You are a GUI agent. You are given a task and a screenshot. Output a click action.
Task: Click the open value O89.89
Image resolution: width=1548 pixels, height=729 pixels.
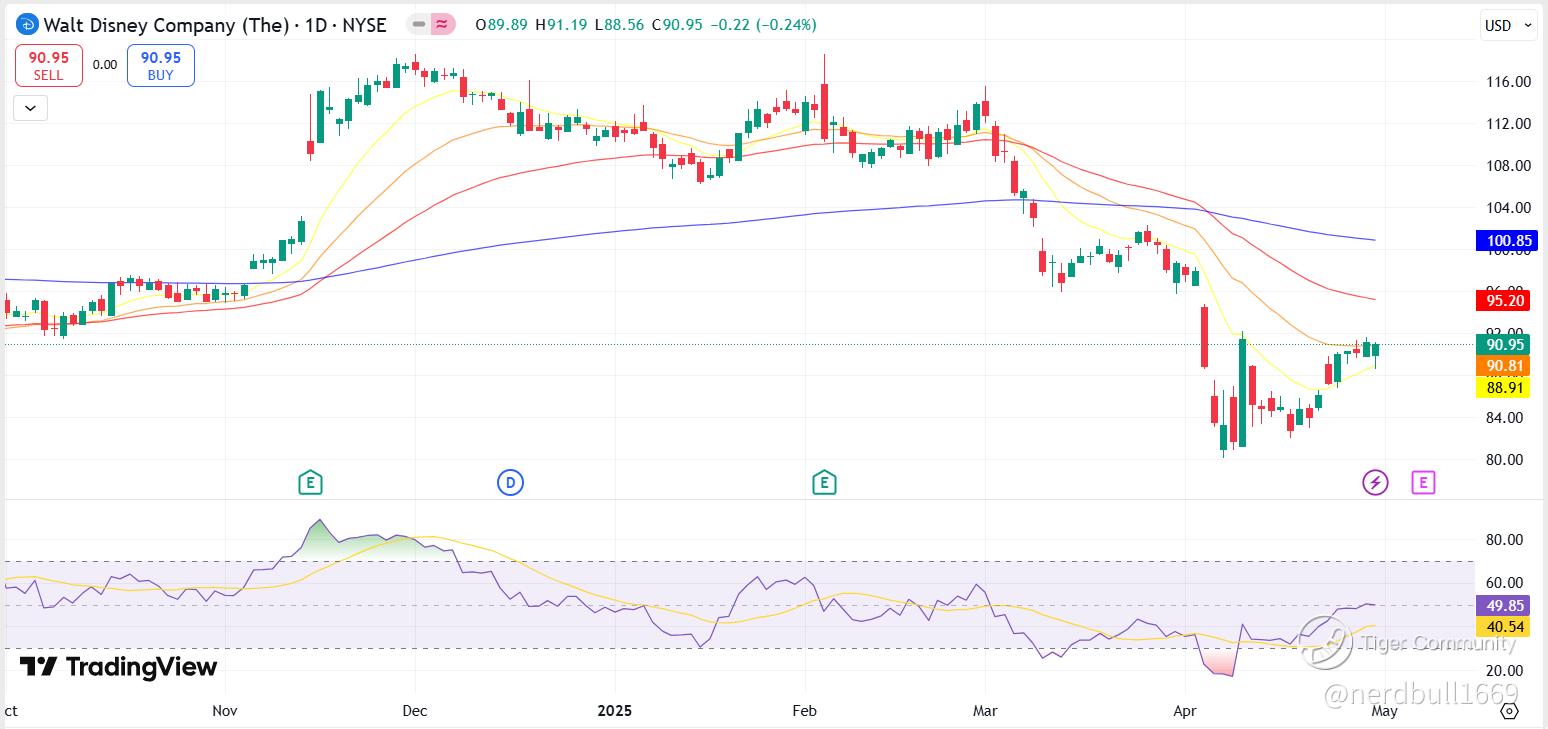503,25
